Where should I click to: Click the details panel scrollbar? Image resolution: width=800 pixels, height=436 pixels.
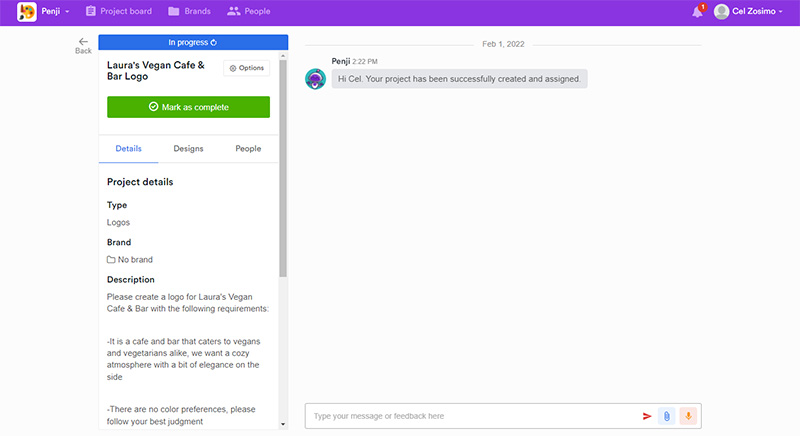point(283,168)
